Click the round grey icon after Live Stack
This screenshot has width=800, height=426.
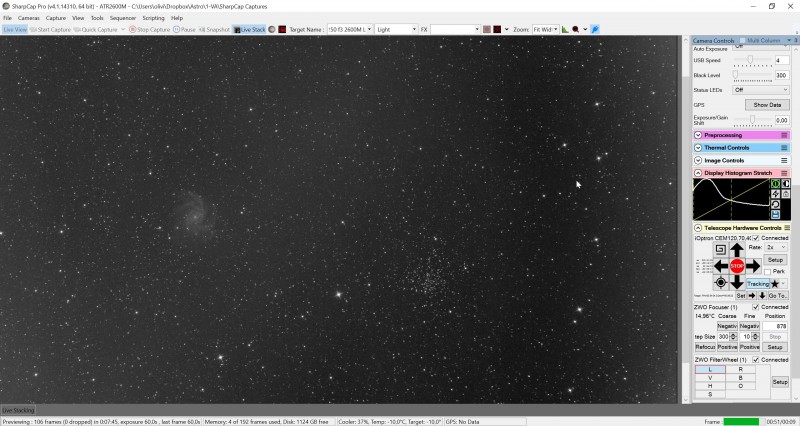click(x=272, y=30)
